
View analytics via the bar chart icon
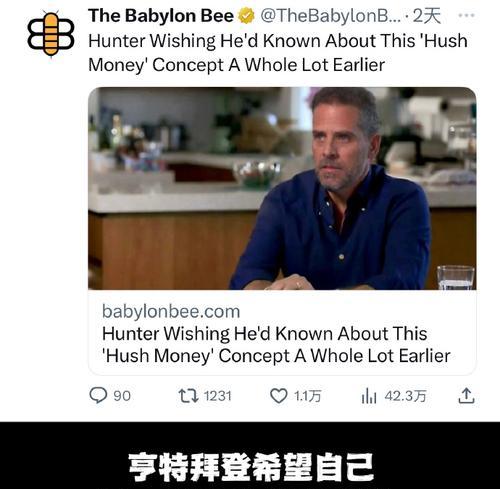tap(369, 396)
